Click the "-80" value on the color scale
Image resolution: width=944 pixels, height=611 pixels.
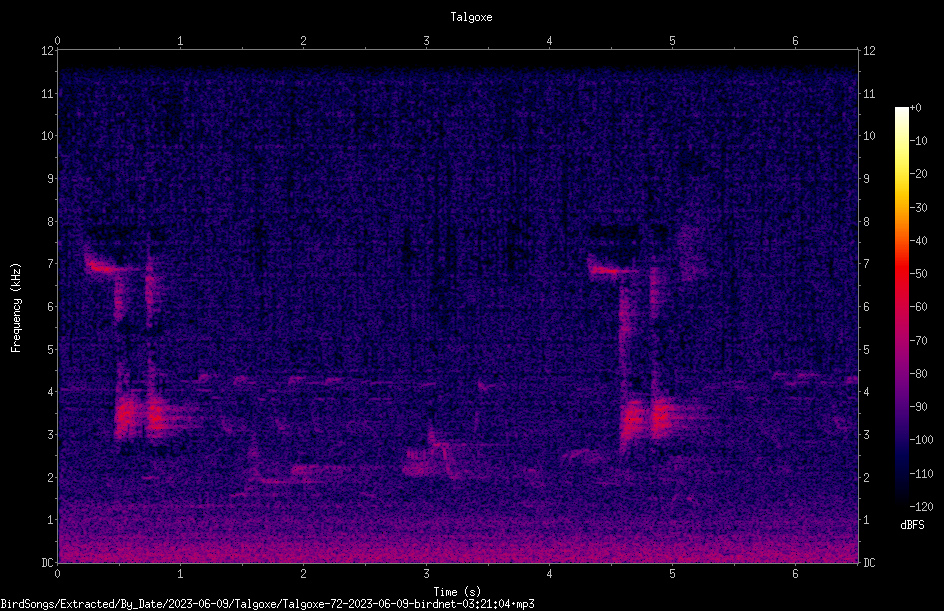(918, 374)
